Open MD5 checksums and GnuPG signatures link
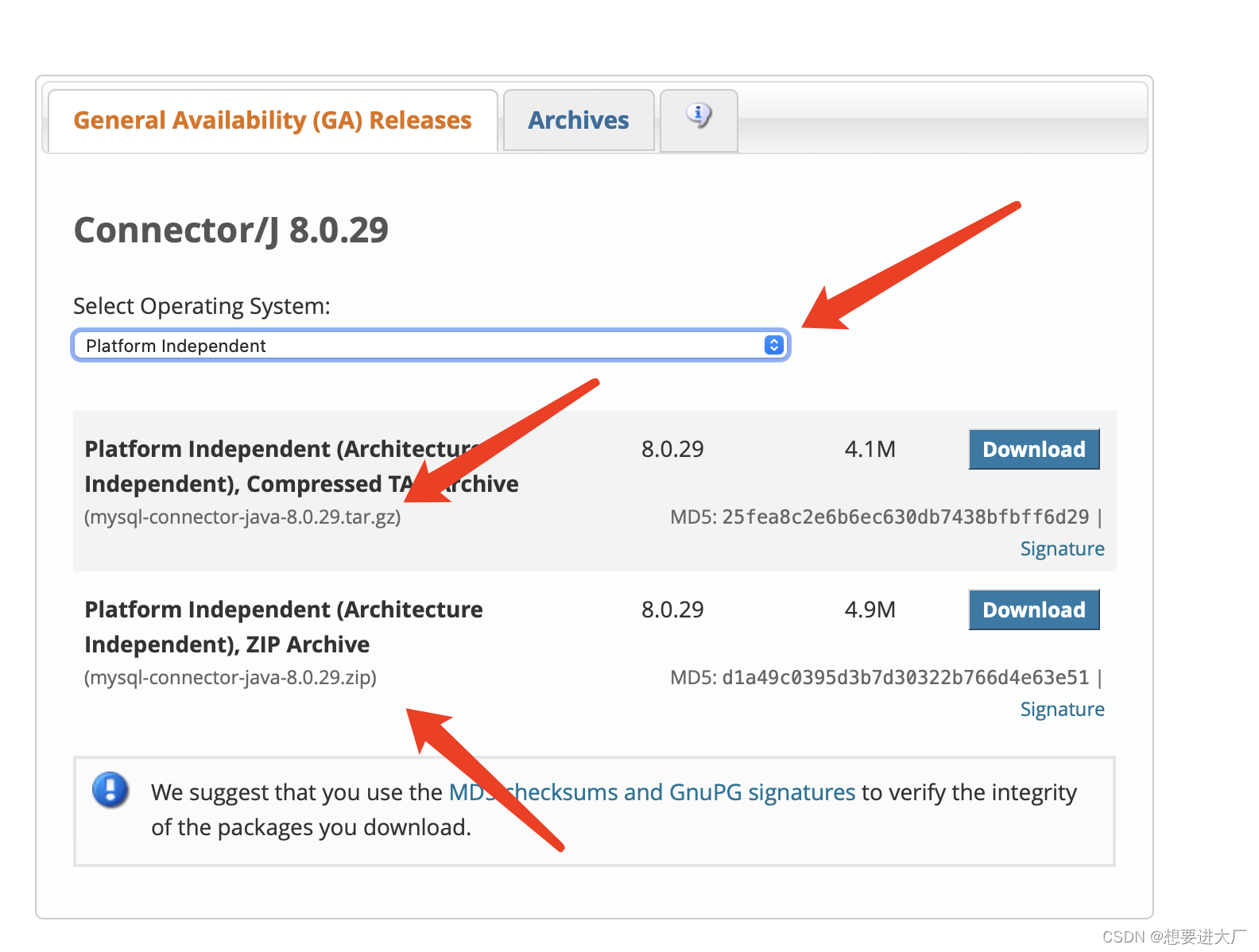The width and height of the screenshot is (1259, 952). click(x=652, y=791)
